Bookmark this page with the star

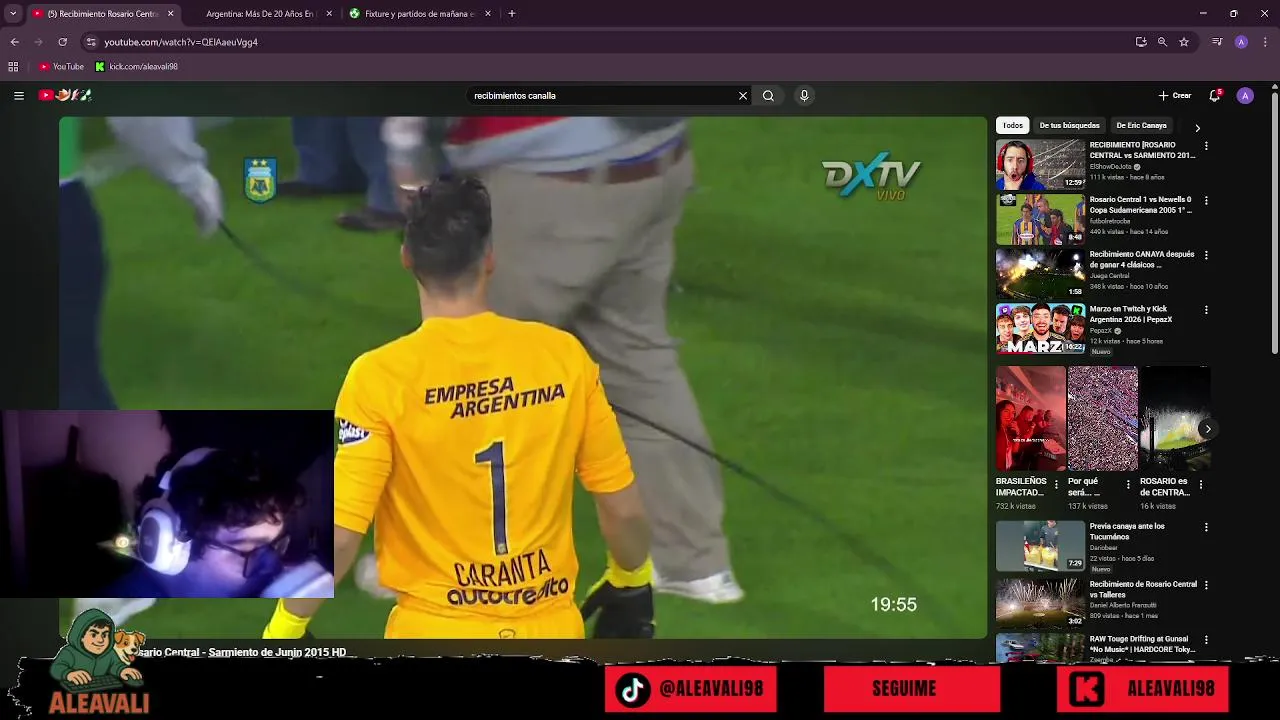1184,42
